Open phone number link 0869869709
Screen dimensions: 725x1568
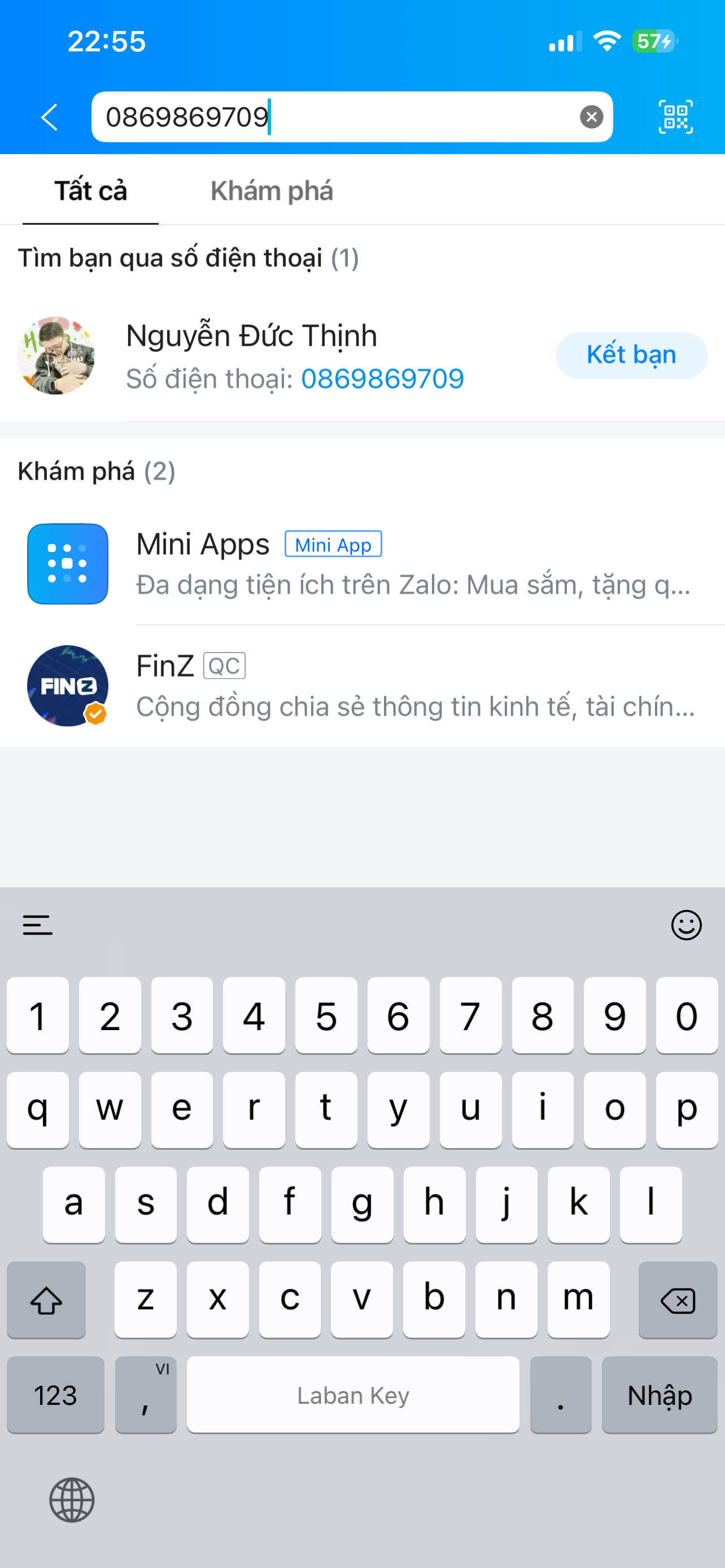pyautogui.click(x=382, y=379)
